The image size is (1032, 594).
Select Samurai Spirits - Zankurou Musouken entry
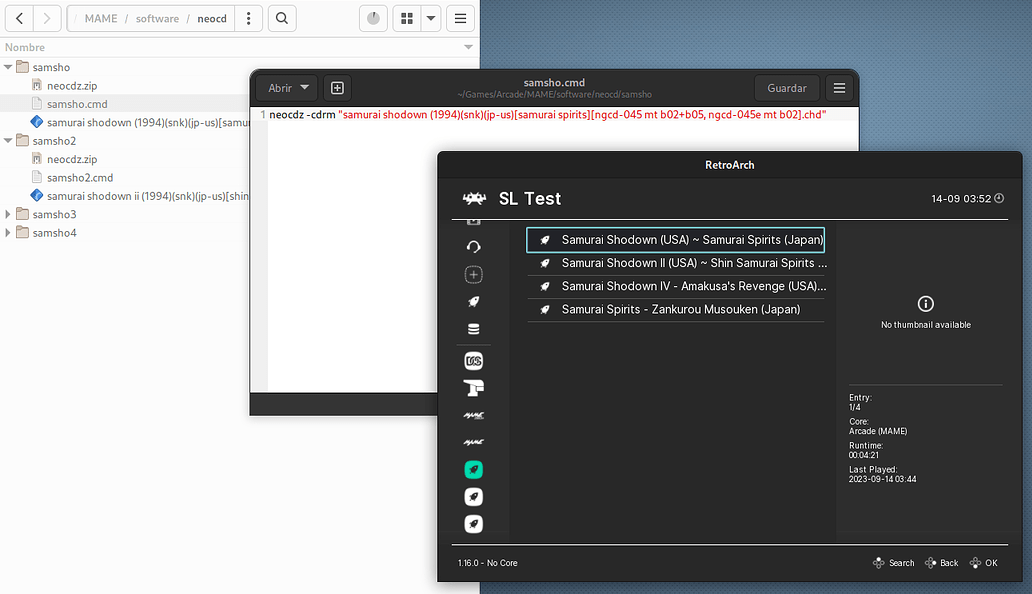[x=680, y=310]
